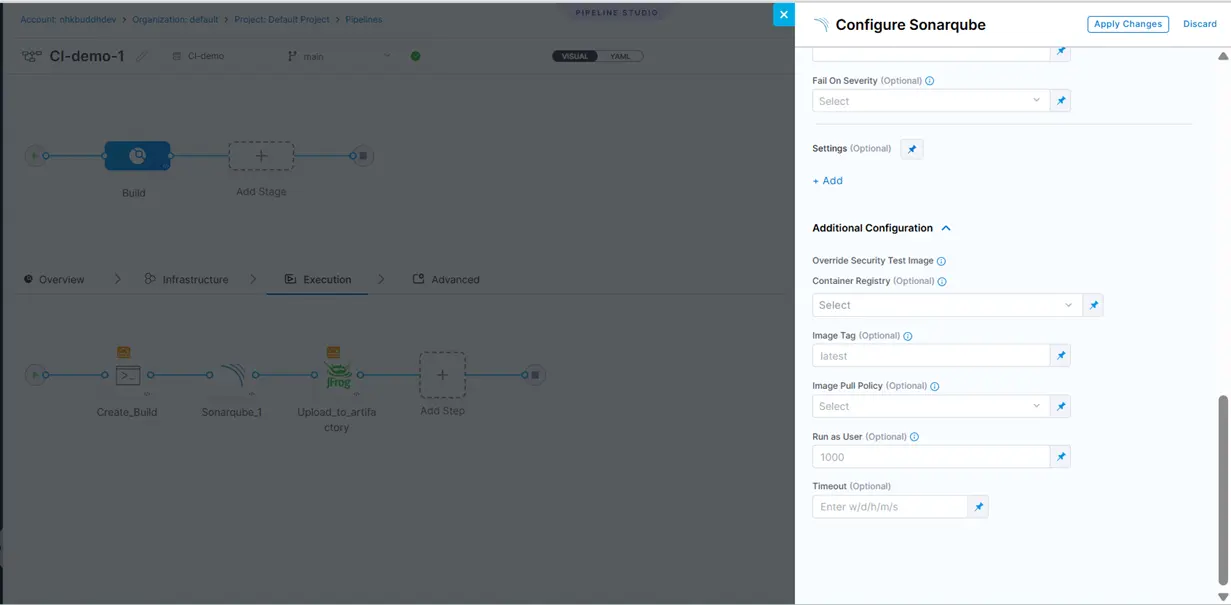
Task: Info icon beside Image Pull Policy
Action: coord(935,386)
